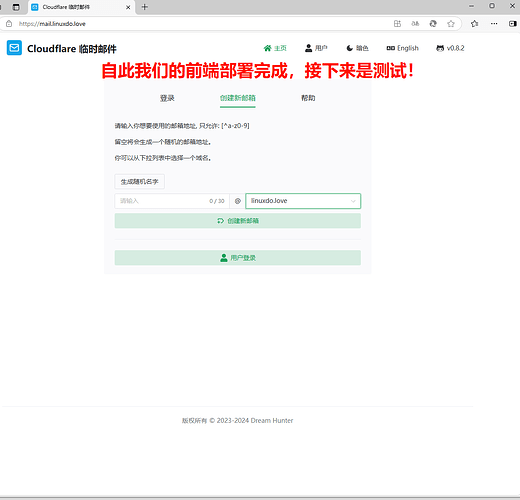Select the 创建新邮箱 tab
The image size is (520, 500).
click(238, 98)
